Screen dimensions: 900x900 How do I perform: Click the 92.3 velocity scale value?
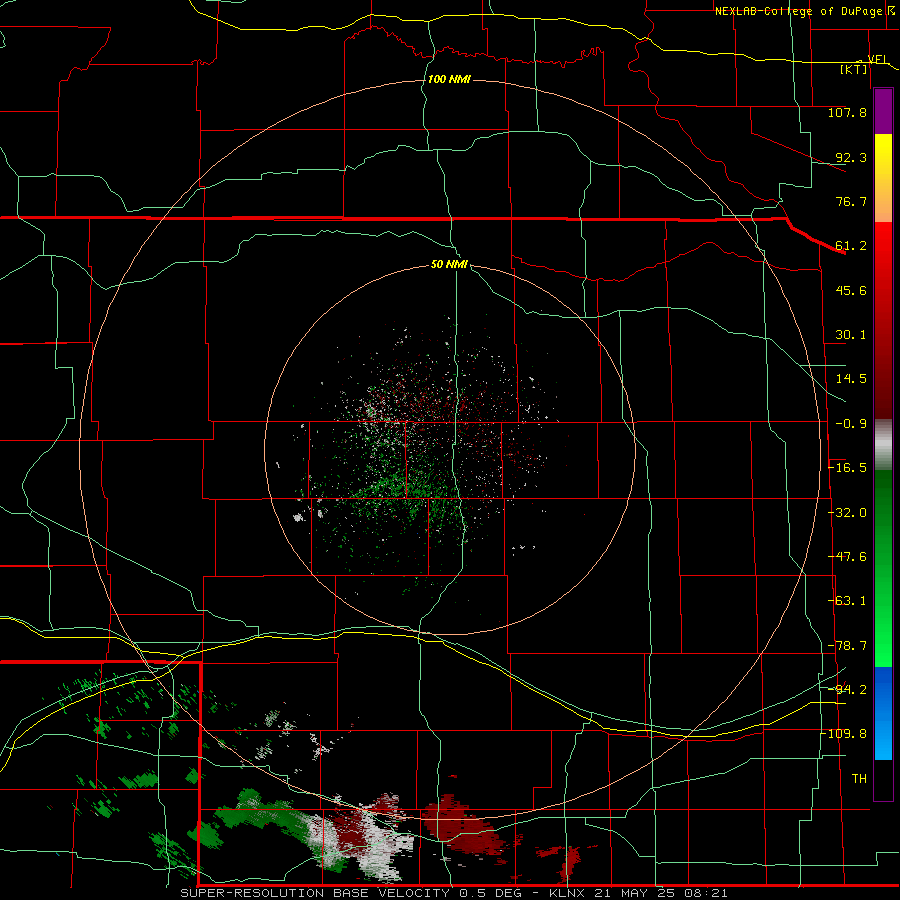point(851,157)
